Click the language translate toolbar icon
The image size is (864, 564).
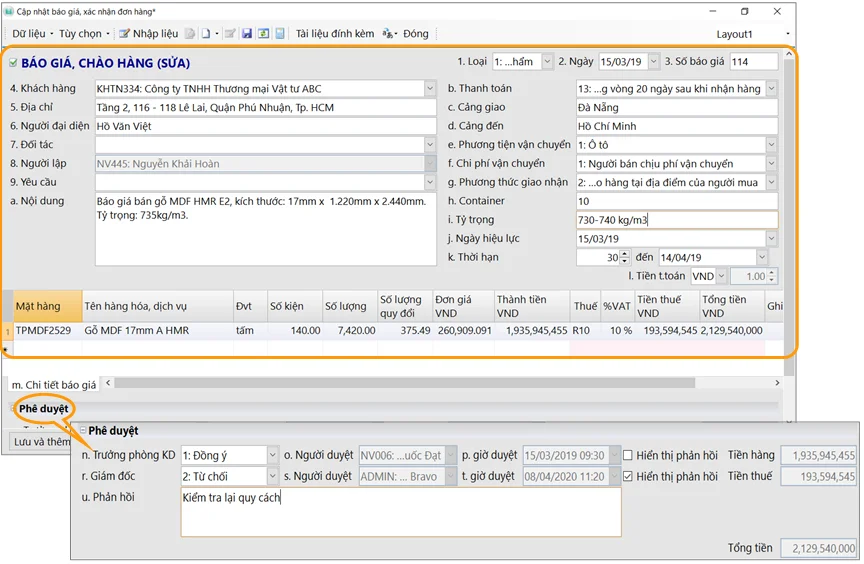388,34
